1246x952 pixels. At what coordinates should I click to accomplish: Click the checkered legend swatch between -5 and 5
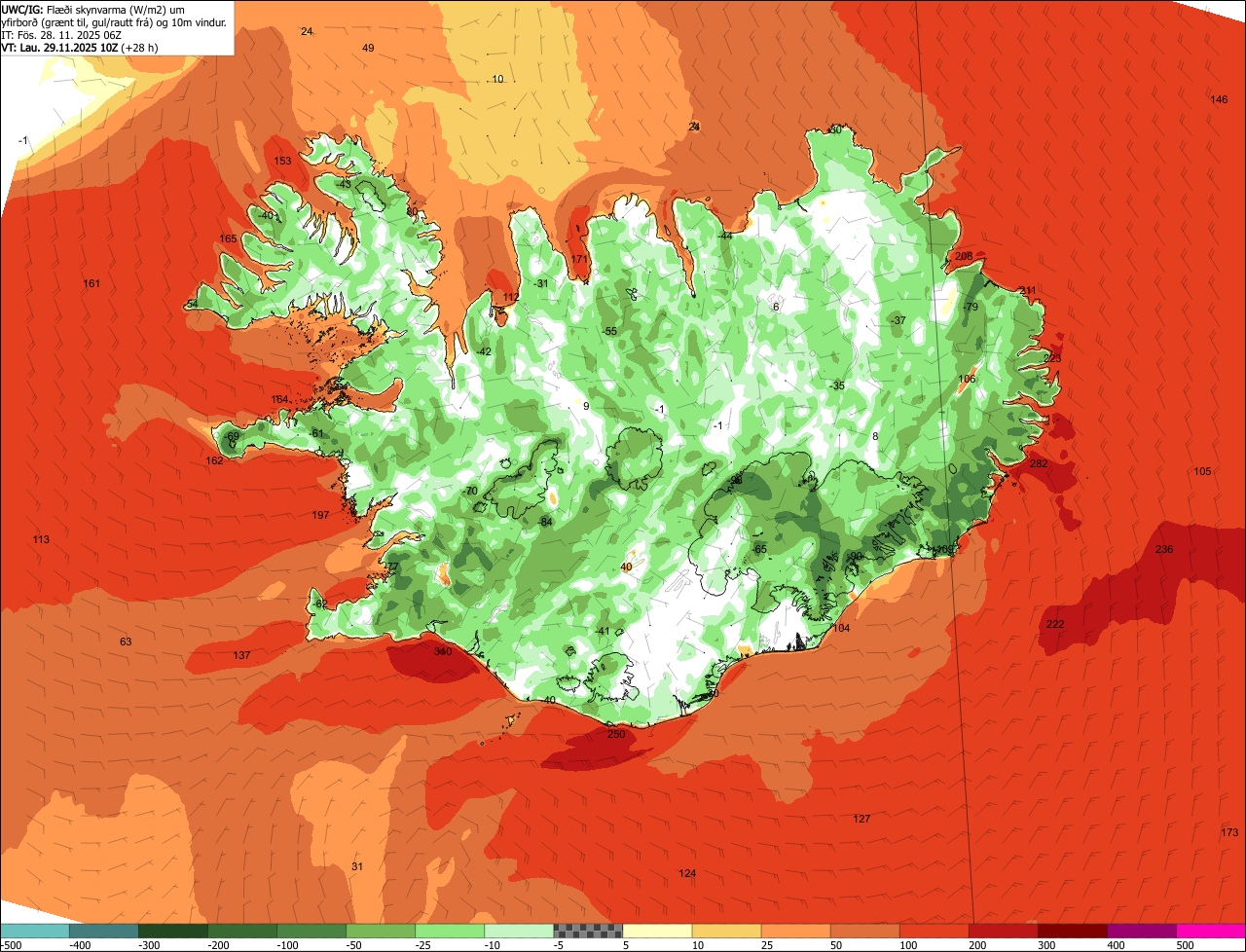click(588, 931)
